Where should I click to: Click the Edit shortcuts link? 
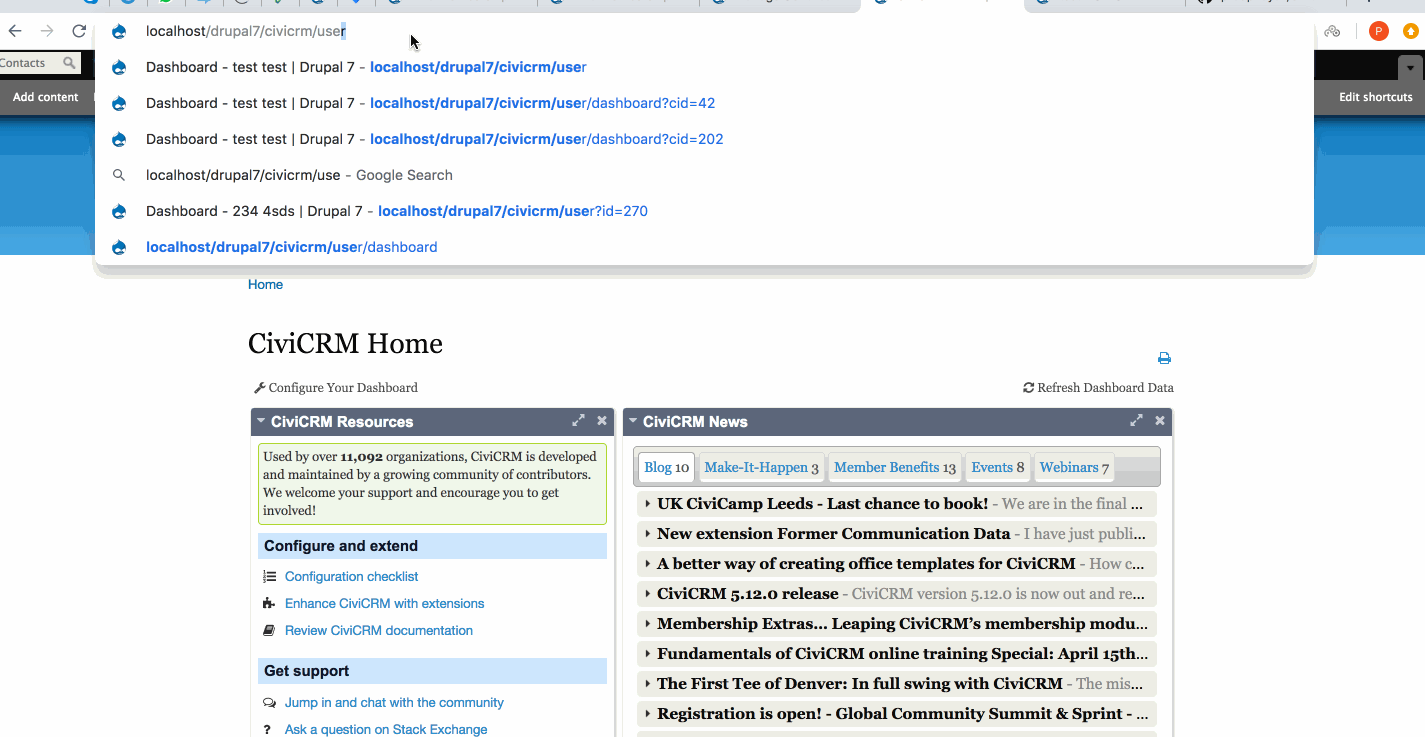(x=1376, y=97)
